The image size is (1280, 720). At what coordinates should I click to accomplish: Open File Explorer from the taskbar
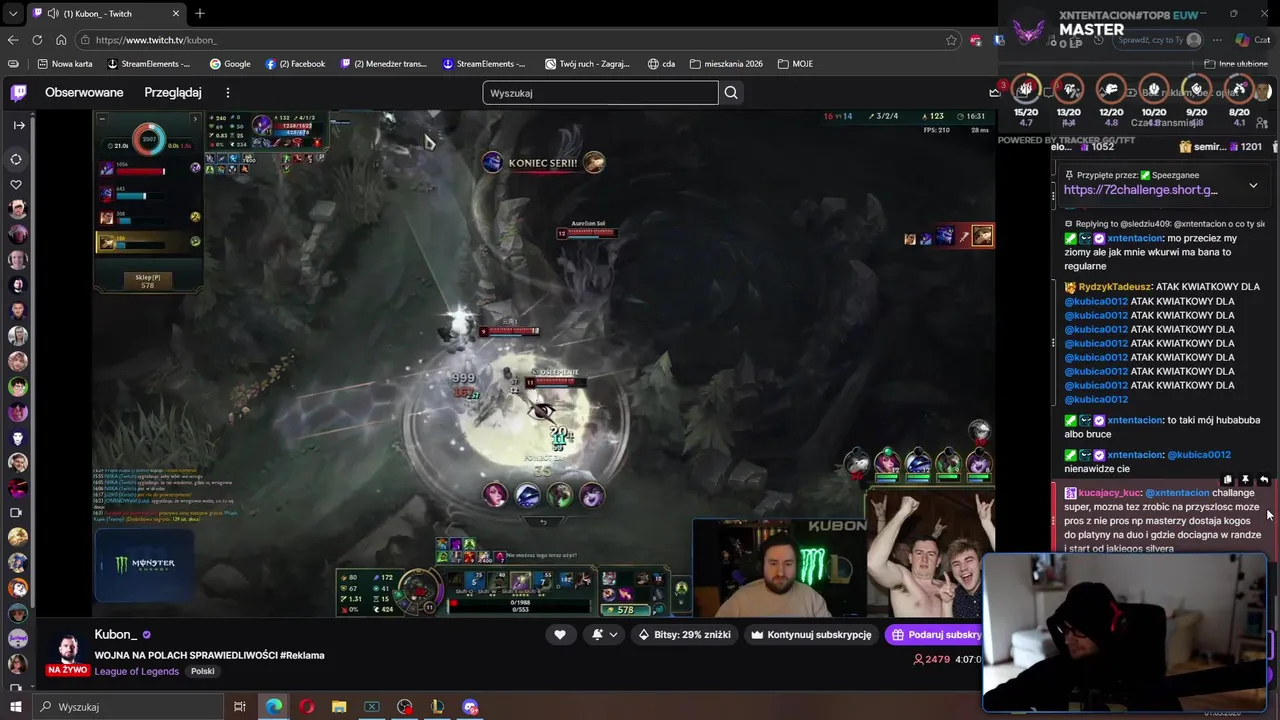(339, 707)
